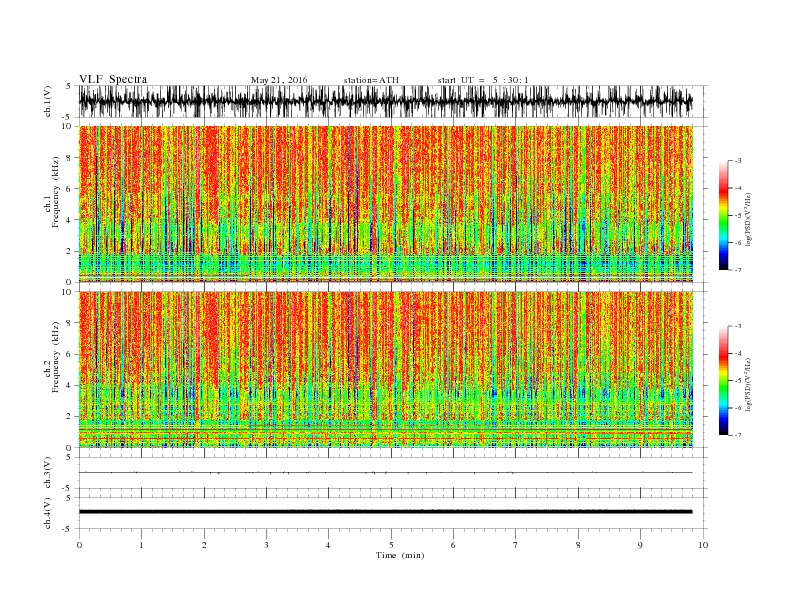This screenshot has width=792, height=612.
Task: Click the "8" tick on time axis
Action: click(578, 545)
